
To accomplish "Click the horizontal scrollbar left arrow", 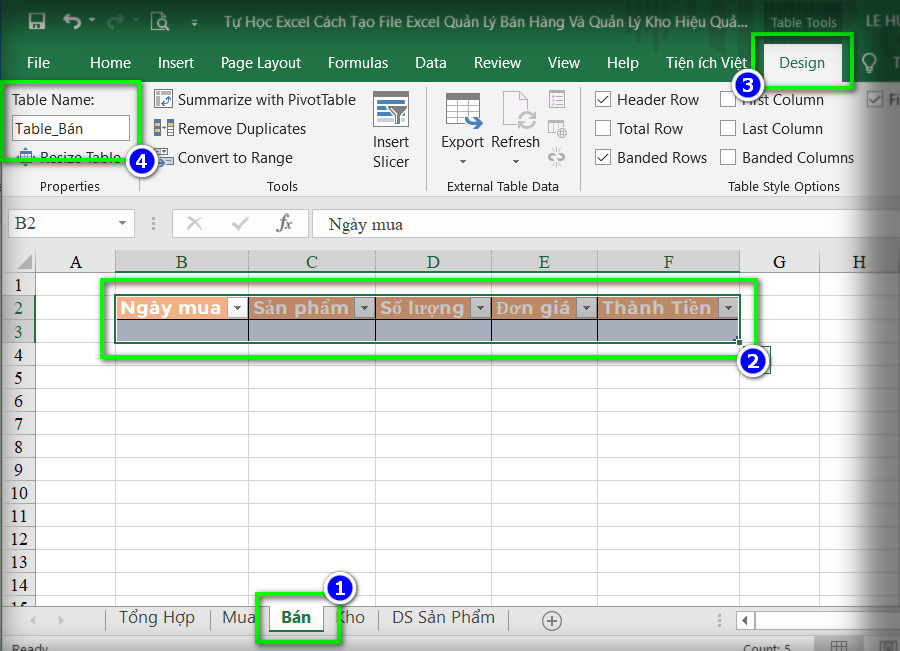I will (x=745, y=621).
